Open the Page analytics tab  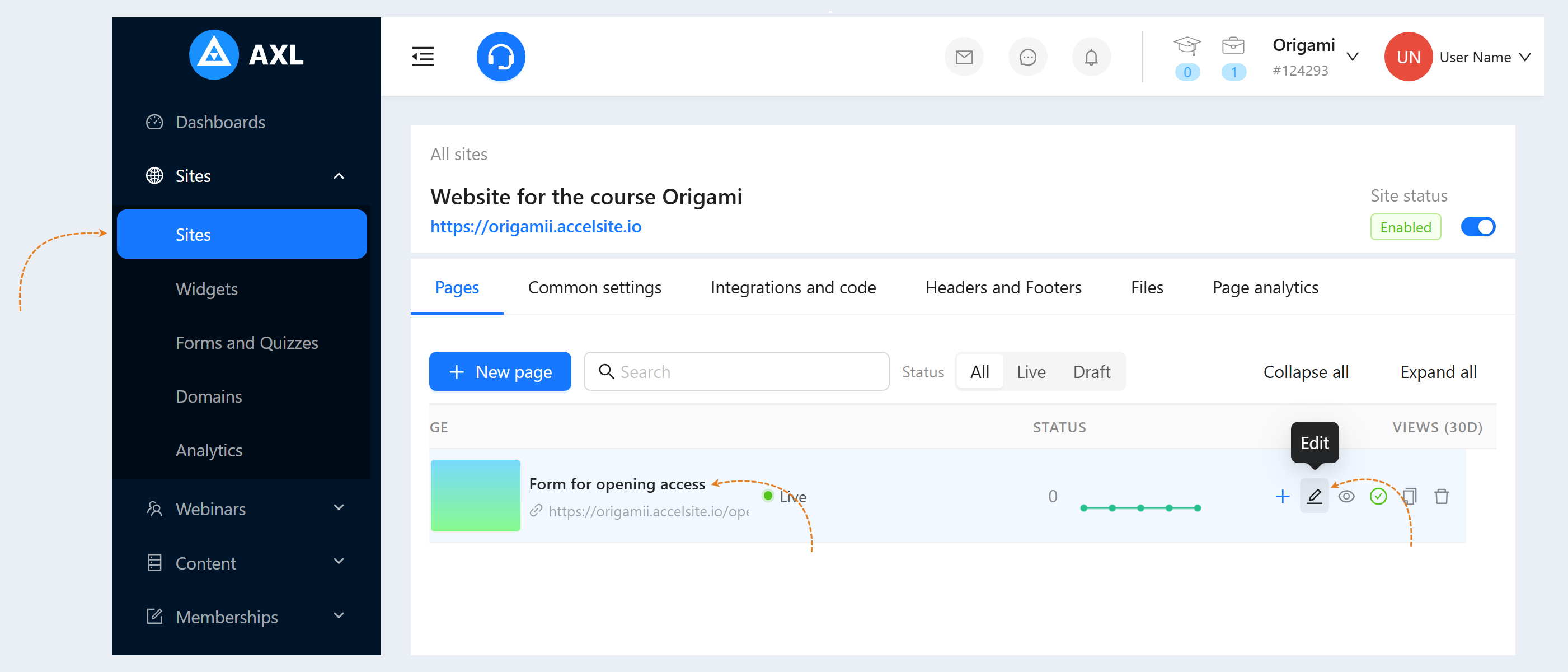click(x=1265, y=287)
